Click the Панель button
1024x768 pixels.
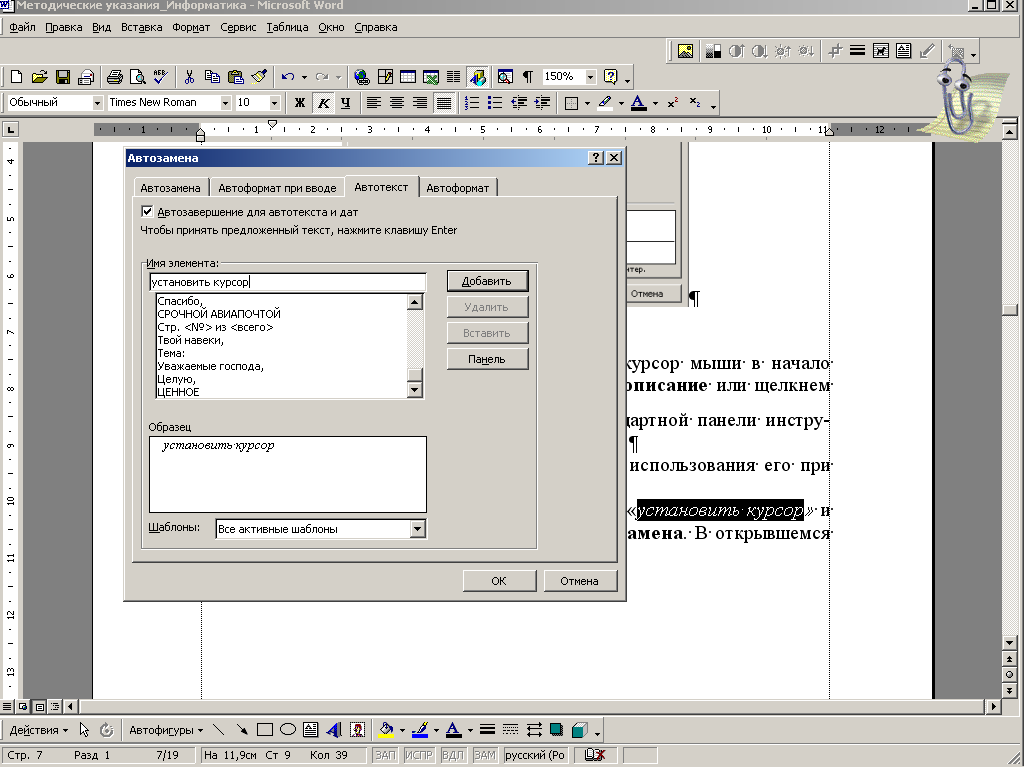(487, 359)
